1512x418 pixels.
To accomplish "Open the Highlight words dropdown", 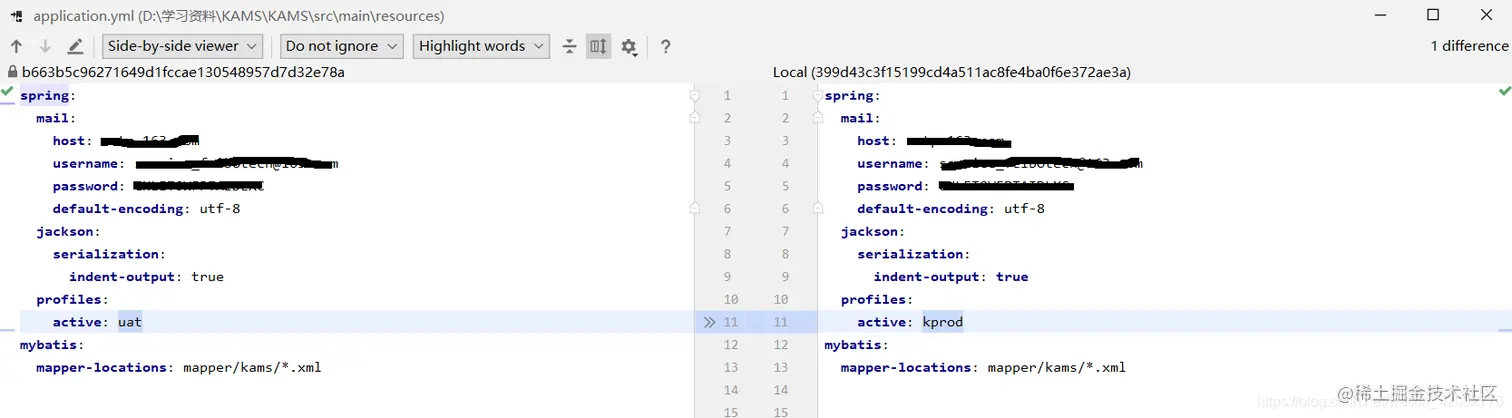I will coord(481,46).
